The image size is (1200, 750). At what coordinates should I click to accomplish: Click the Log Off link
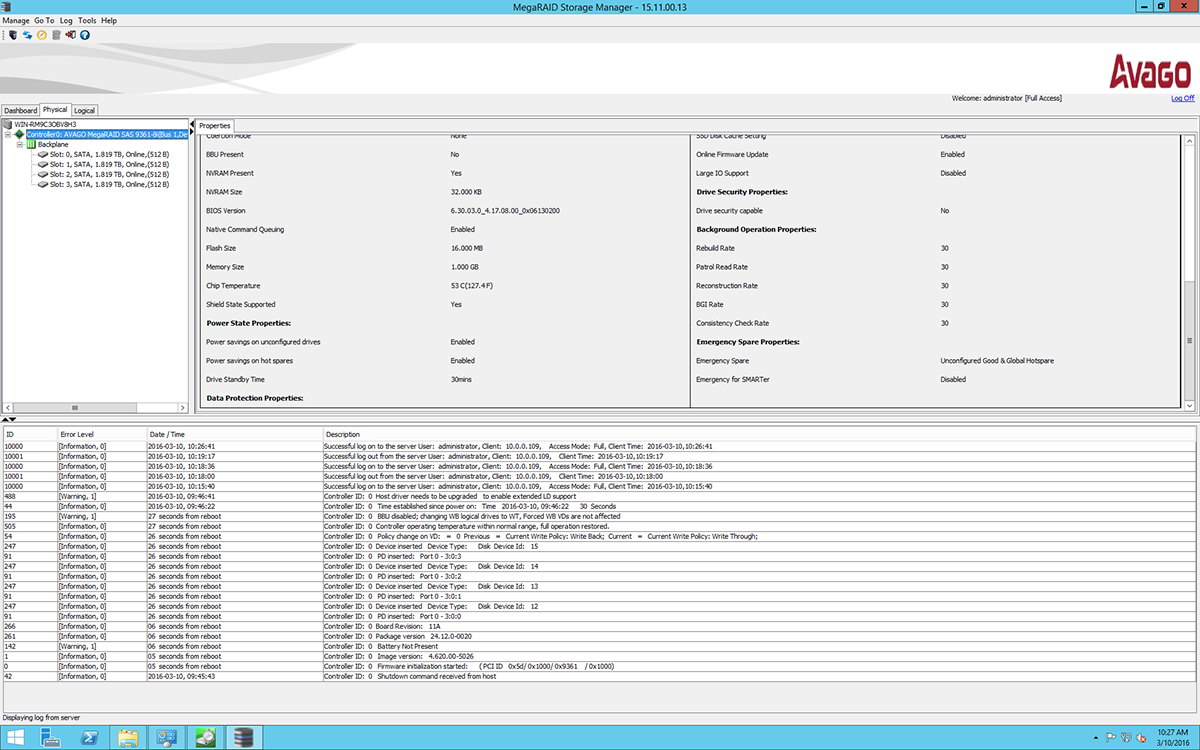coord(1181,98)
